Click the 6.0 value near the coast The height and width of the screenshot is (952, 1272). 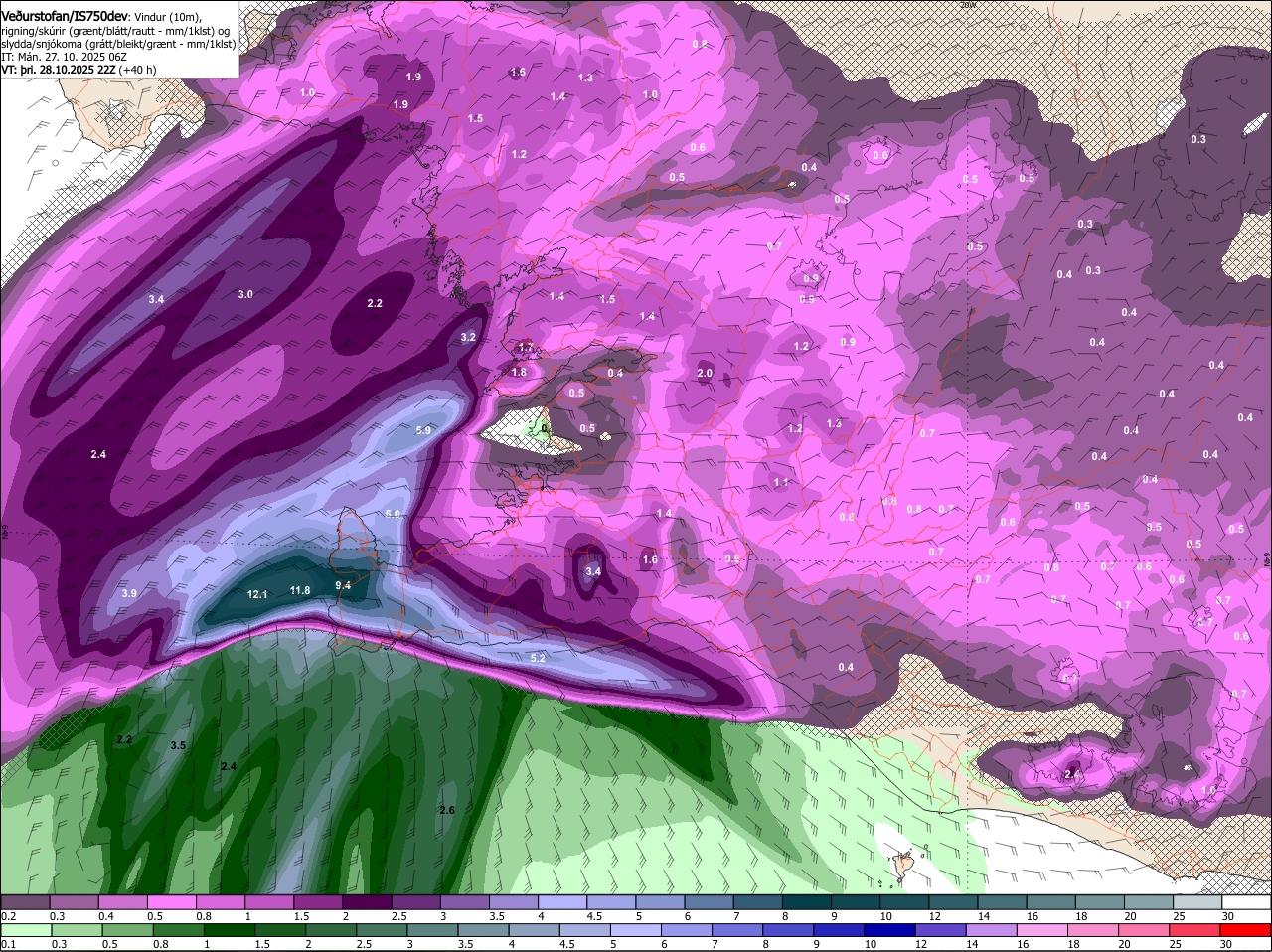(393, 514)
